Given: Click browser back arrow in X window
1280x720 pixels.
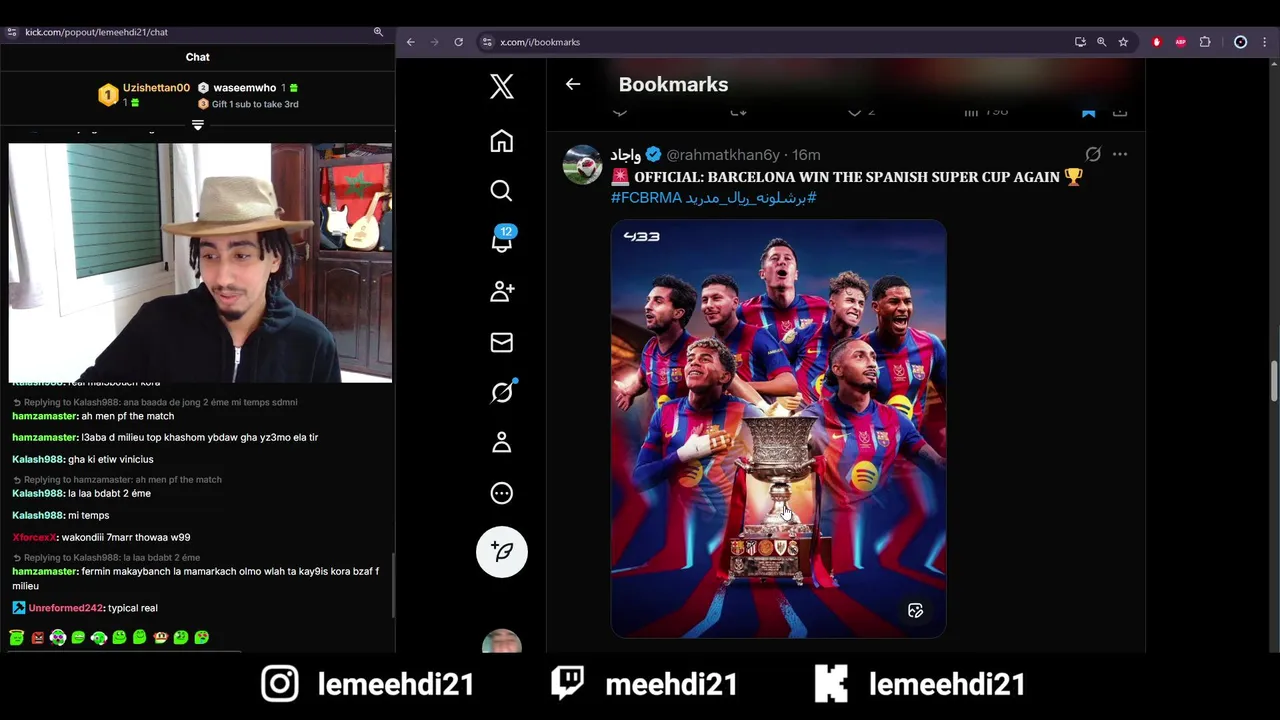Looking at the screenshot, I should tap(410, 42).
